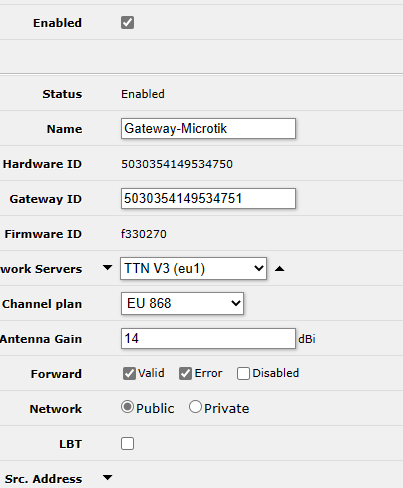Expand the Src. Address down arrow
This screenshot has width=403, height=488.
pos(107,478)
